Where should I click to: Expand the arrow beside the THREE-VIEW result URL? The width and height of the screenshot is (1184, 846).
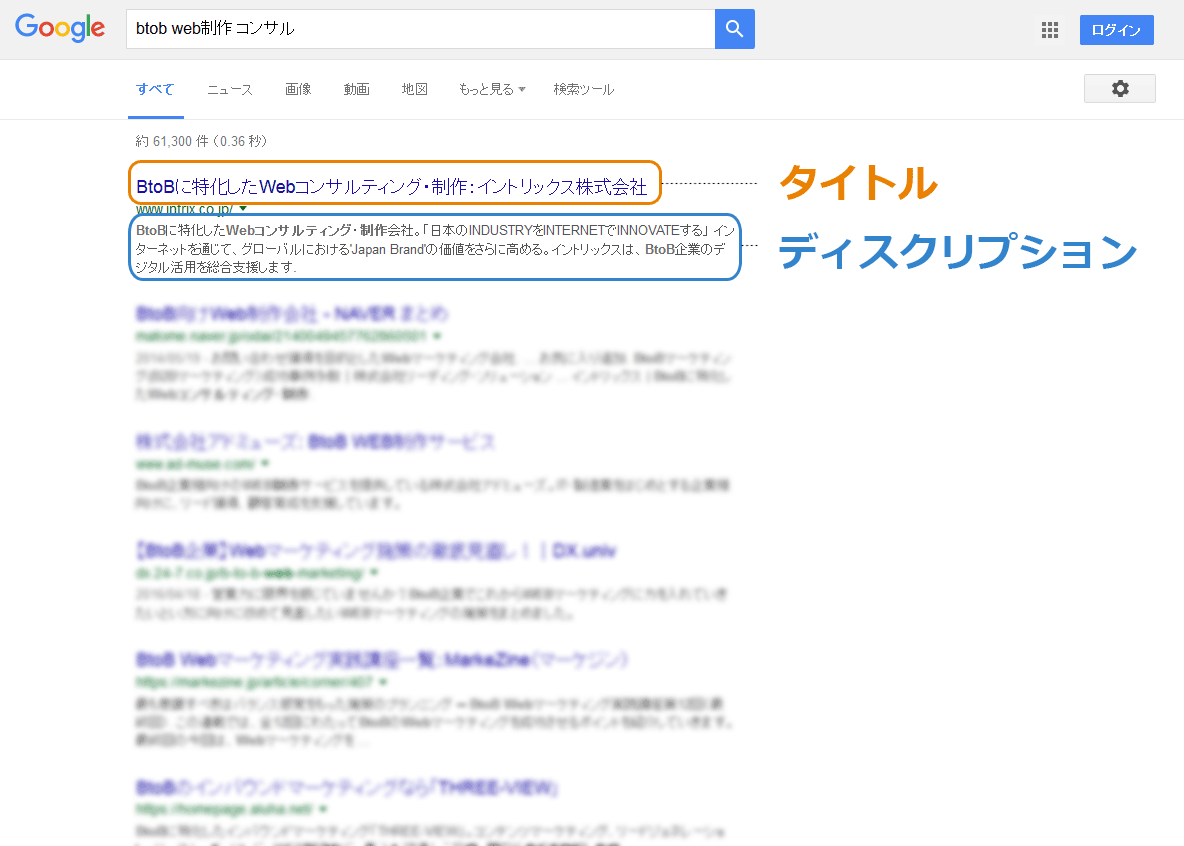click(323, 809)
